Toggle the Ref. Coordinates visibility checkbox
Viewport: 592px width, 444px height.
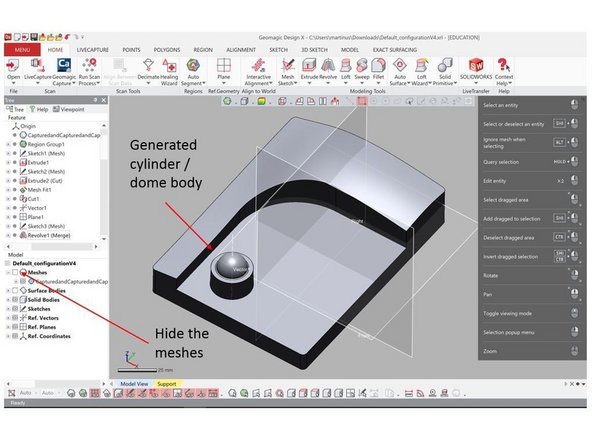(15, 336)
